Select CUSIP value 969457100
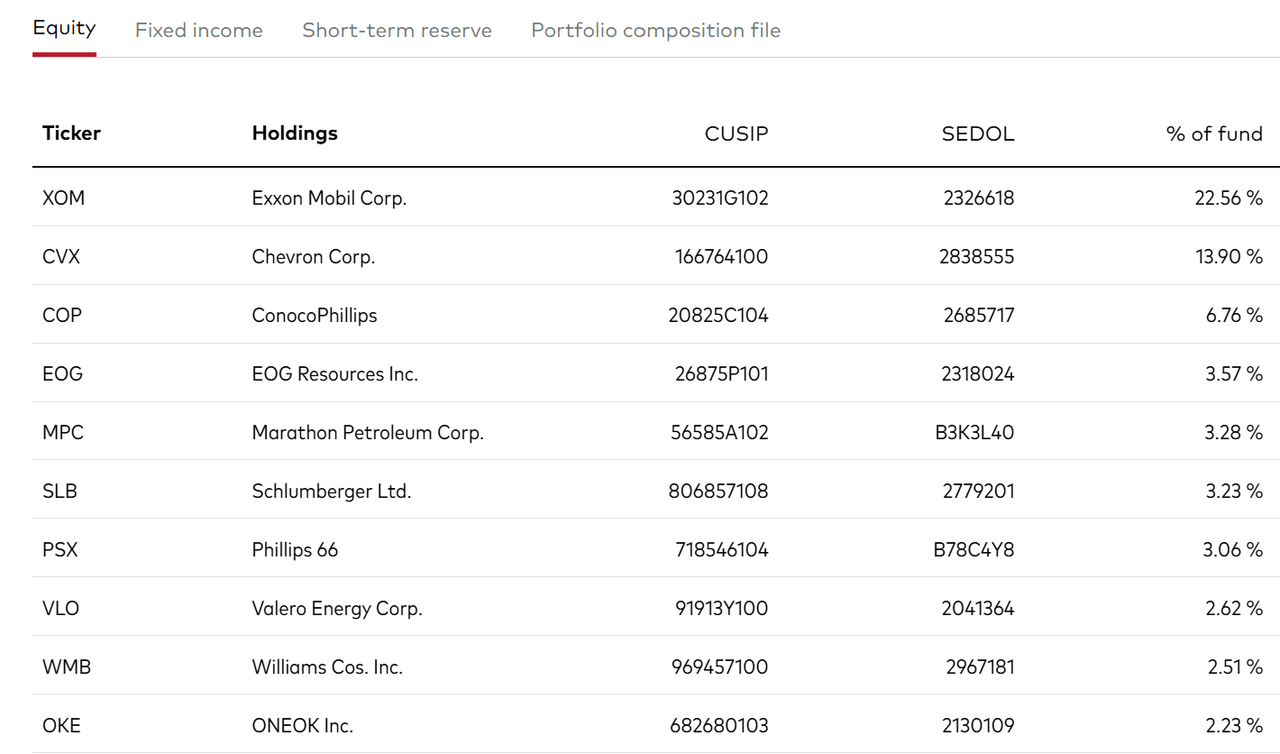1280x754 pixels. (720, 667)
